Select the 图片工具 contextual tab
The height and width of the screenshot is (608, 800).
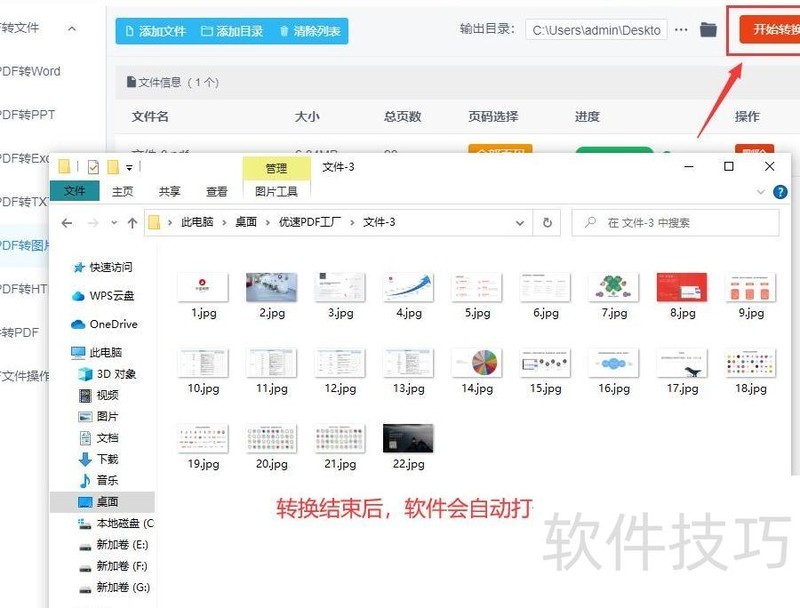[278, 191]
